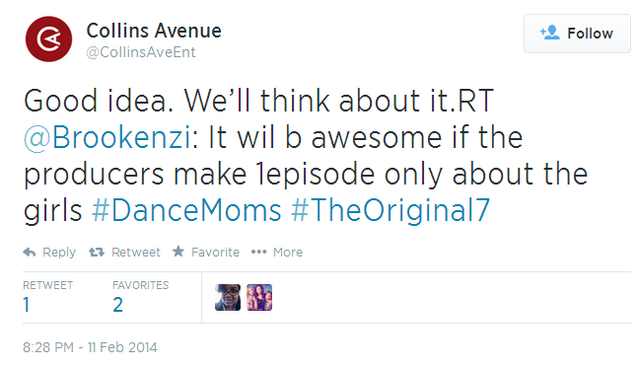Click the Retweet arrows icon
The height and width of the screenshot is (369, 640).
click(97, 252)
